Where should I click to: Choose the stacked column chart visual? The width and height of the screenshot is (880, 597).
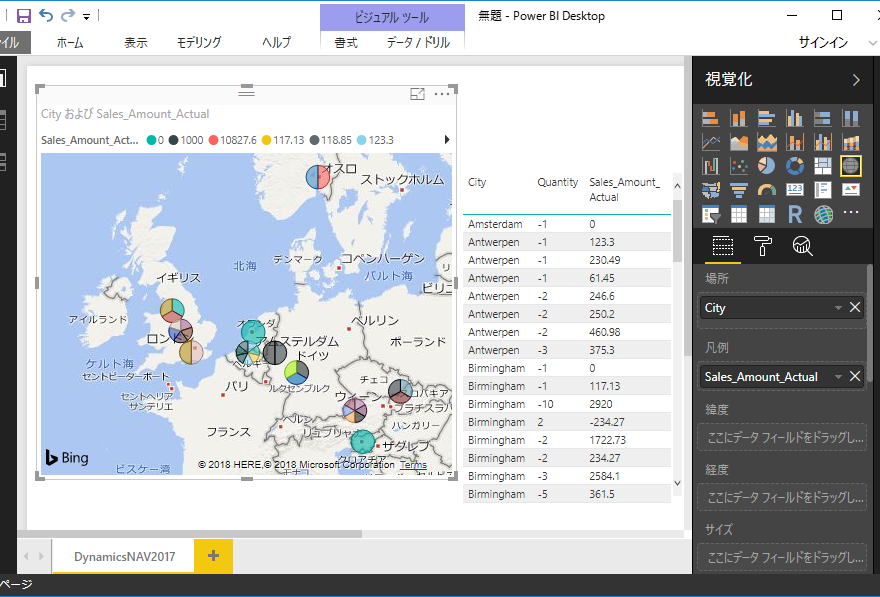coord(739,118)
